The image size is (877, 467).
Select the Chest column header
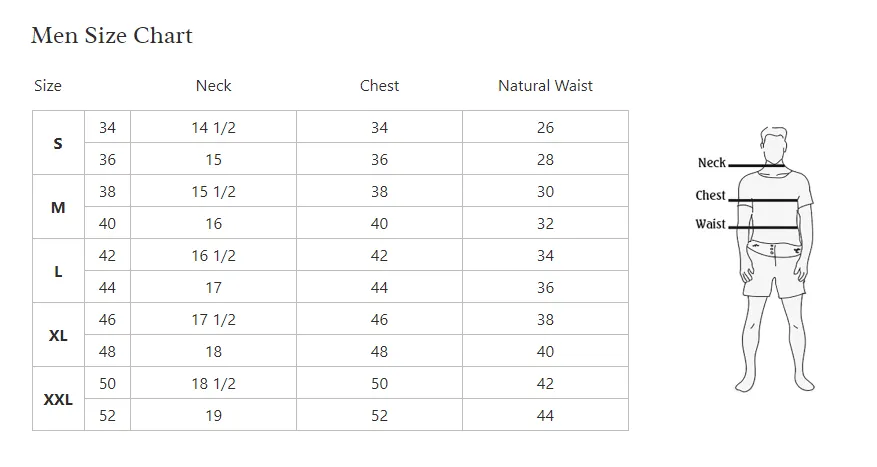pos(379,86)
